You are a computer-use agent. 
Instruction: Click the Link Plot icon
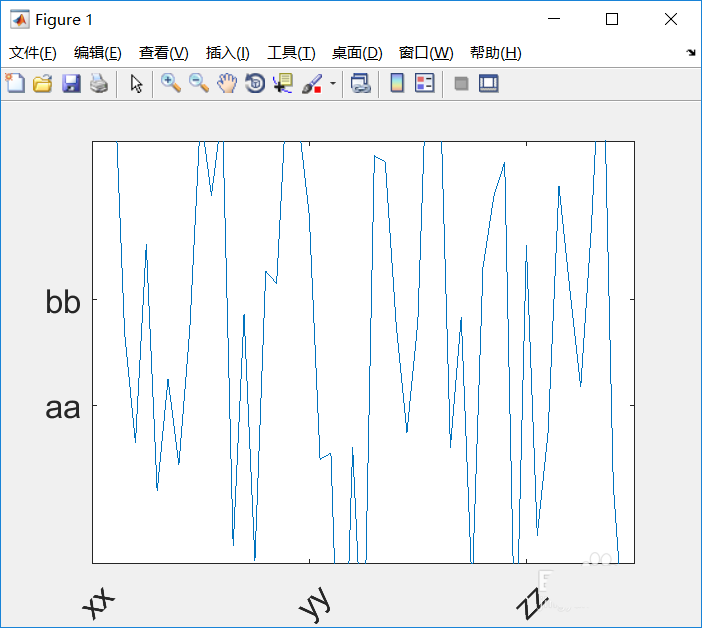click(361, 84)
